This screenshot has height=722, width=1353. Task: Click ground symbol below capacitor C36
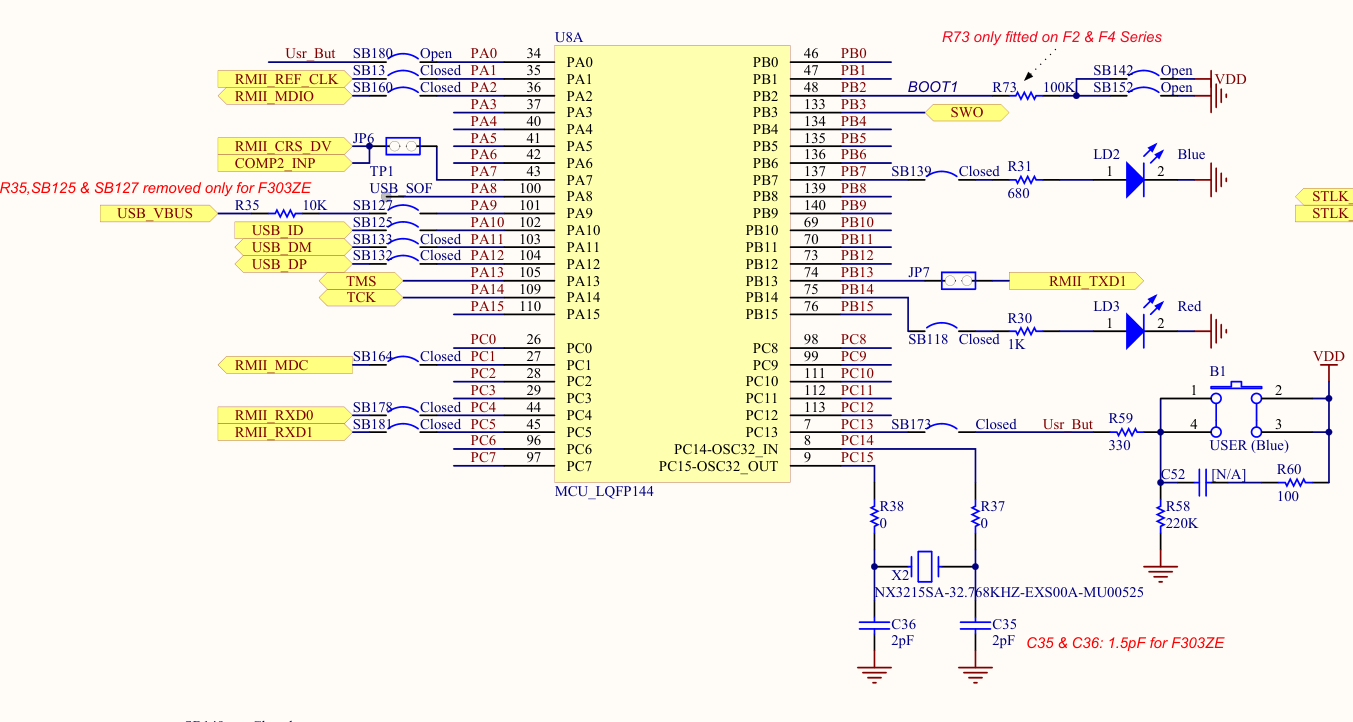point(875,674)
